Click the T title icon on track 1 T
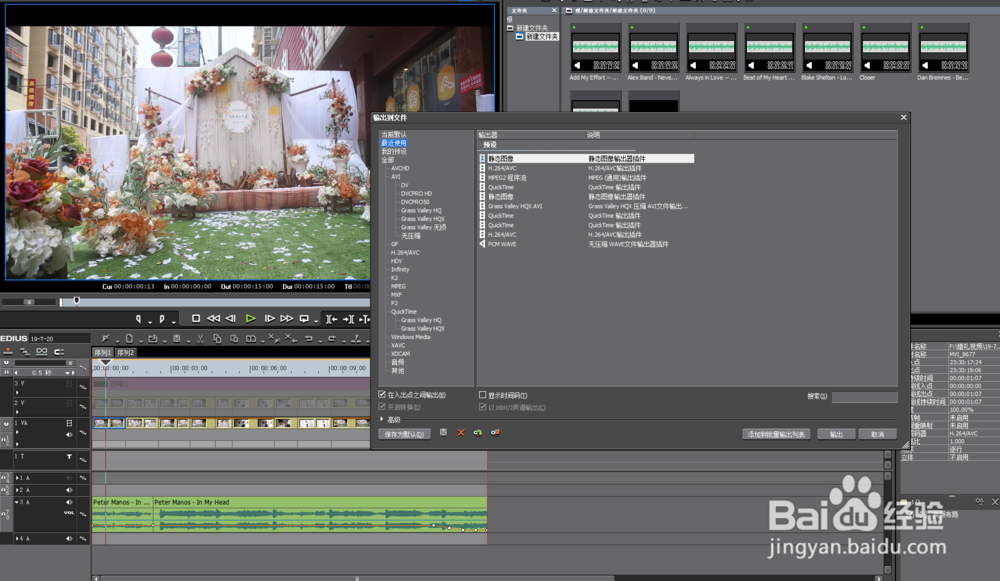The image size is (1000, 581). [x=69, y=457]
